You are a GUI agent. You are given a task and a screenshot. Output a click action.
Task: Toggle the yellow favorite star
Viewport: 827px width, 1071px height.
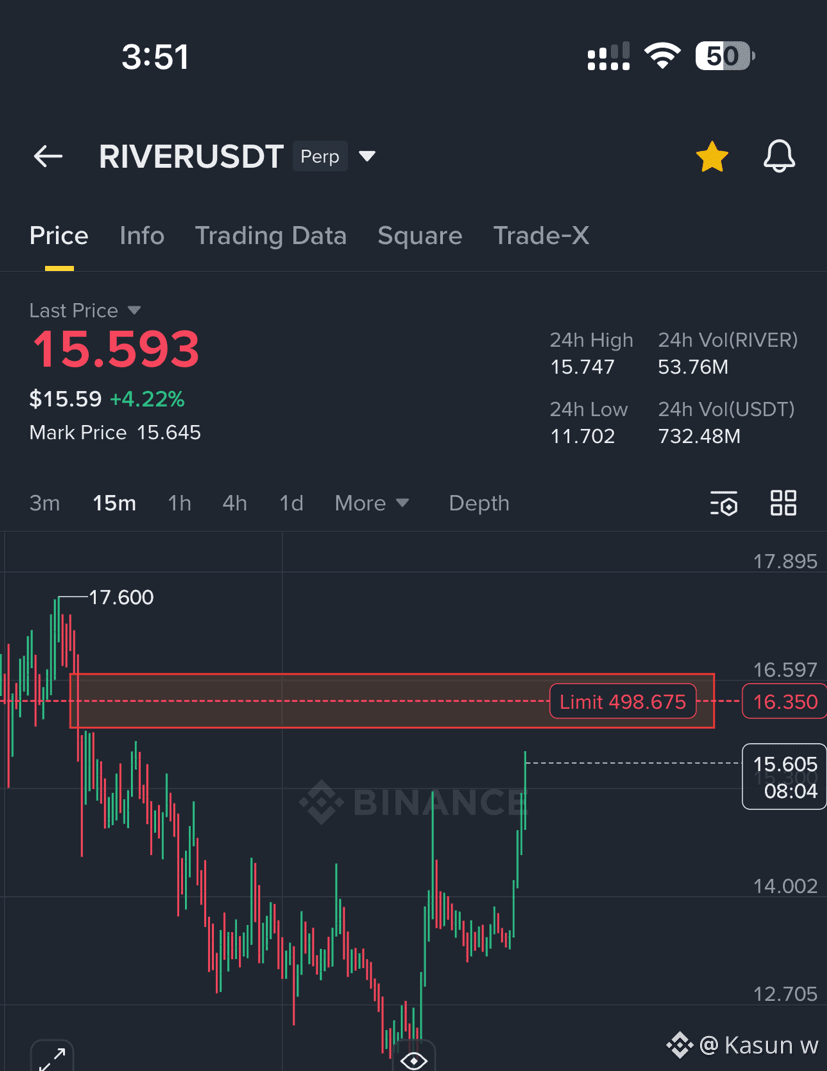pyautogui.click(x=712, y=156)
